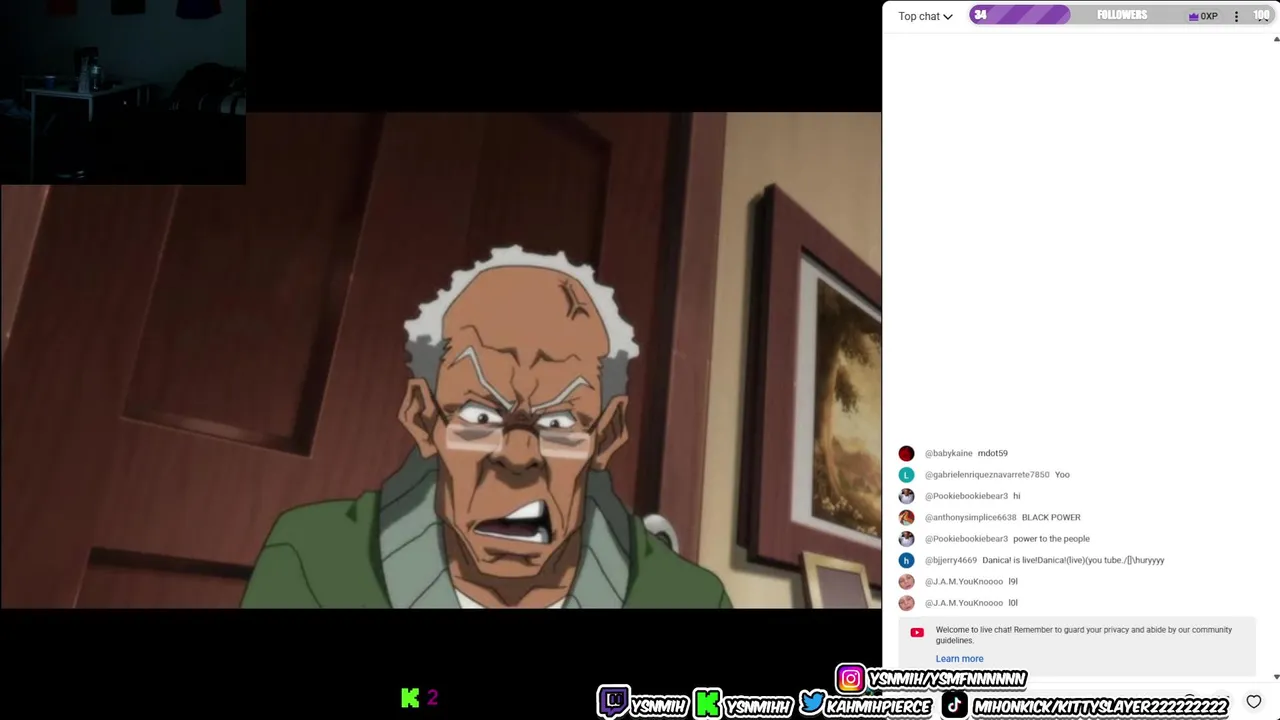Click avatar beside J.A.M.YouKnoooo's 'l0l' message

click(x=906, y=603)
